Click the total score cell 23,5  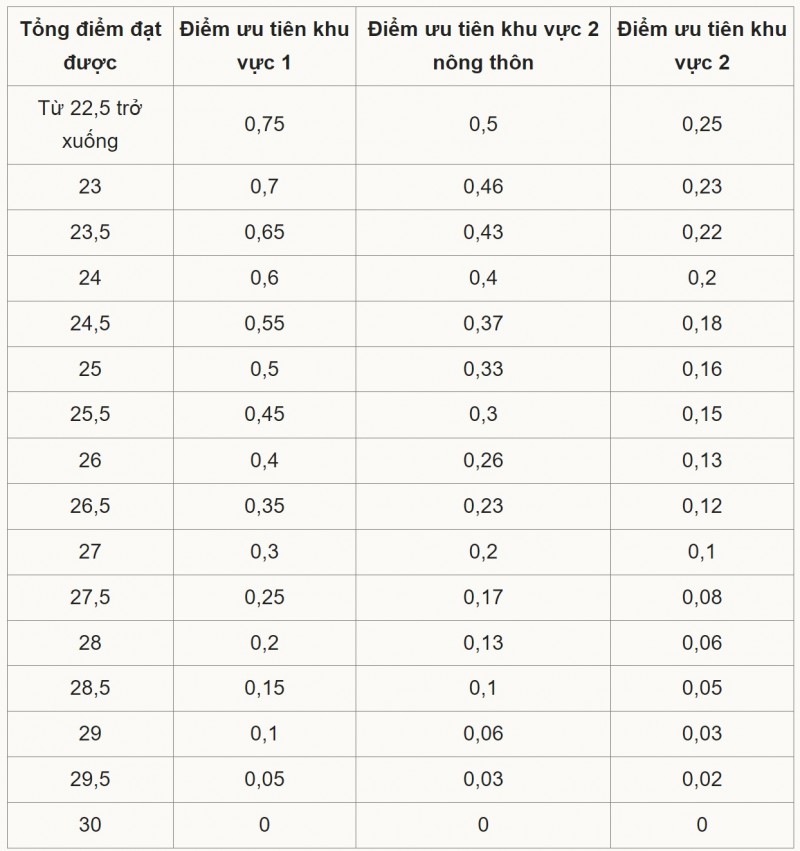[x=90, y=232]
